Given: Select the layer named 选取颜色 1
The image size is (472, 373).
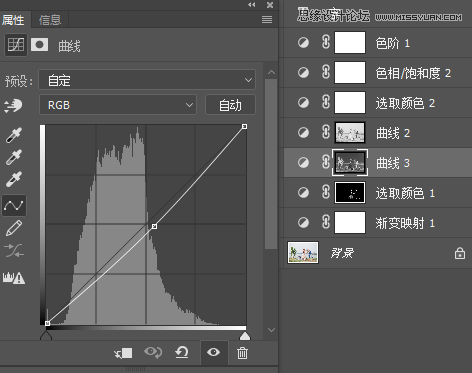Looking at the screenshot, I should point(405,193).
